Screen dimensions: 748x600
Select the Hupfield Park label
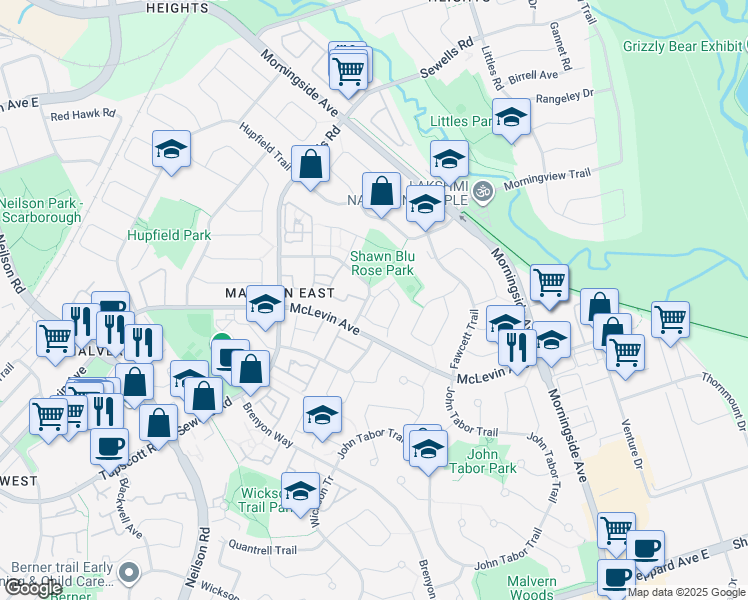tap(169, 235)
